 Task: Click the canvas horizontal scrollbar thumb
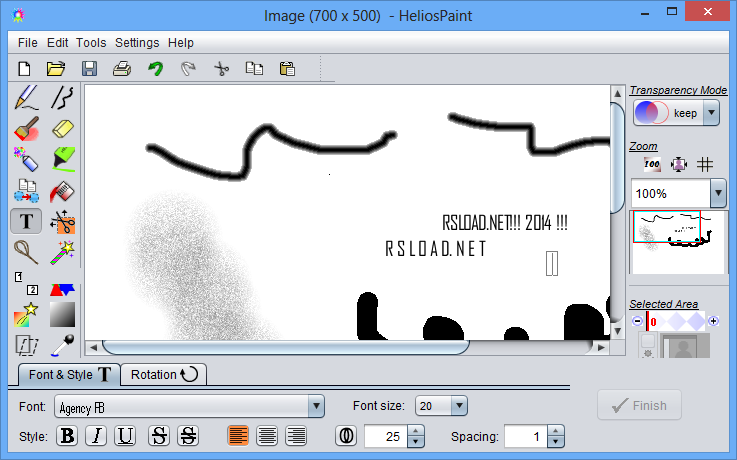coord(286,347)
